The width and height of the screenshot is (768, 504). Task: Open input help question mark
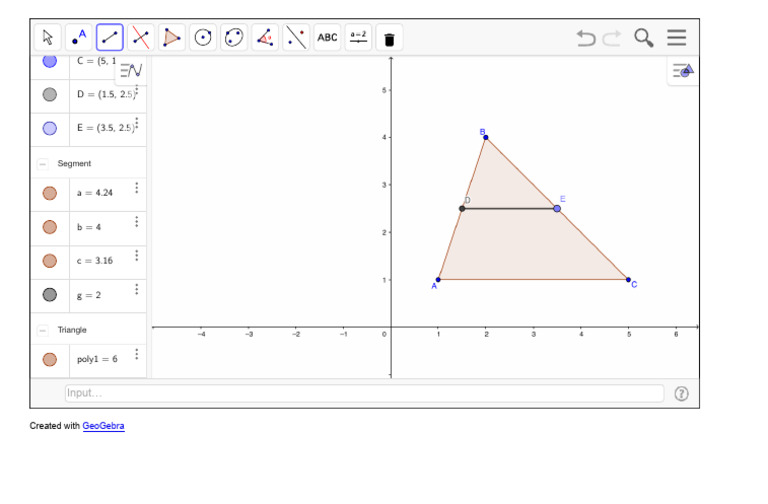[681, 393]
